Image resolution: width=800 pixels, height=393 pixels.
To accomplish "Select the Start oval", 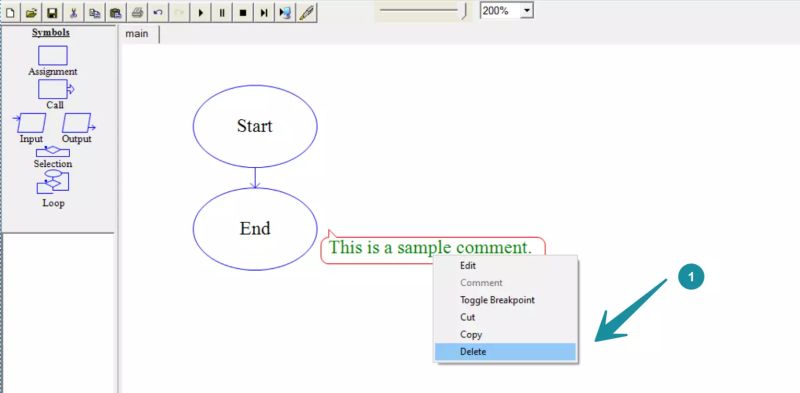I will click(x=255, y=126).
